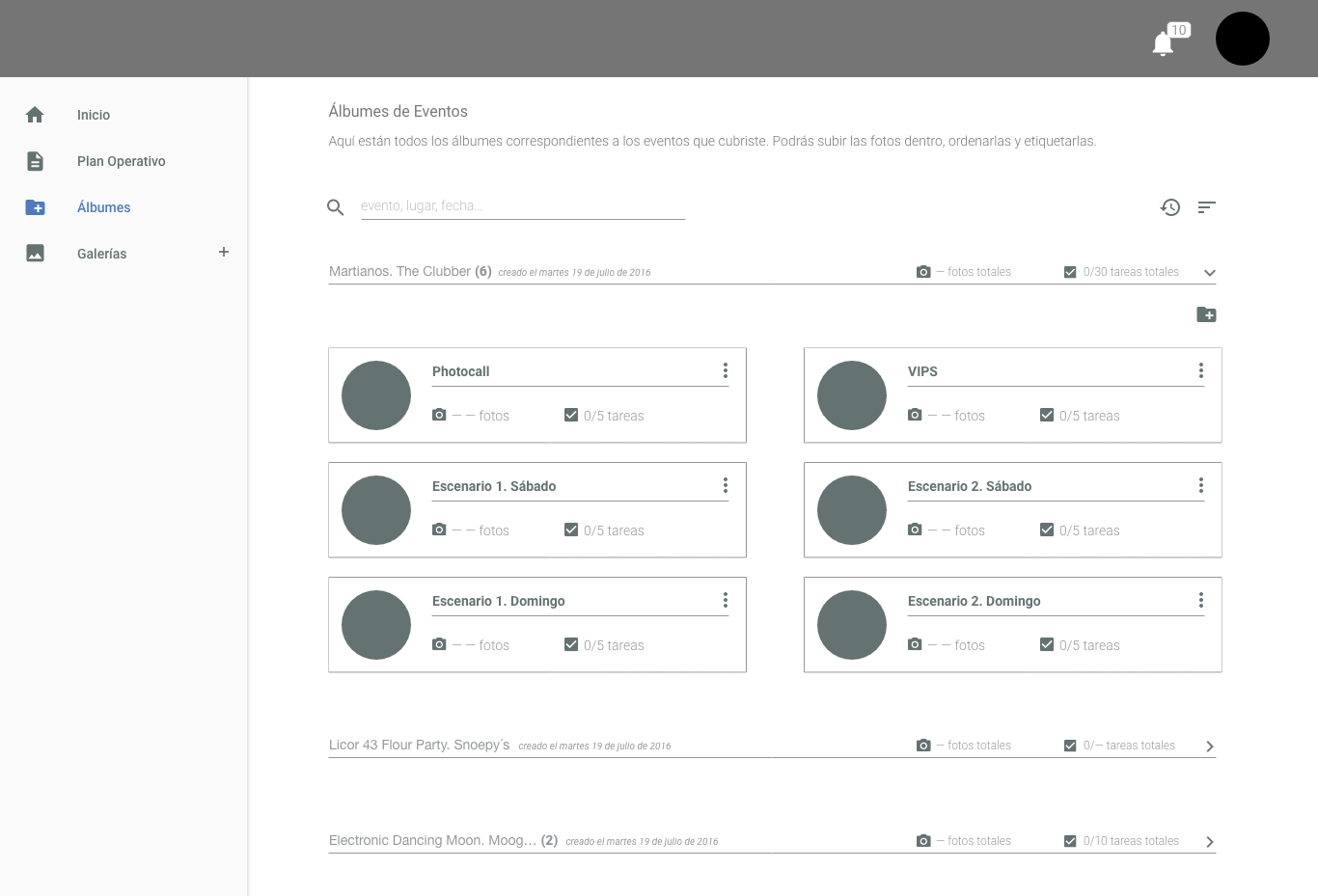The width and height of the screenshot is (1318, 896).
Task: Open the VIPS album title
Action: pos(922,371)
